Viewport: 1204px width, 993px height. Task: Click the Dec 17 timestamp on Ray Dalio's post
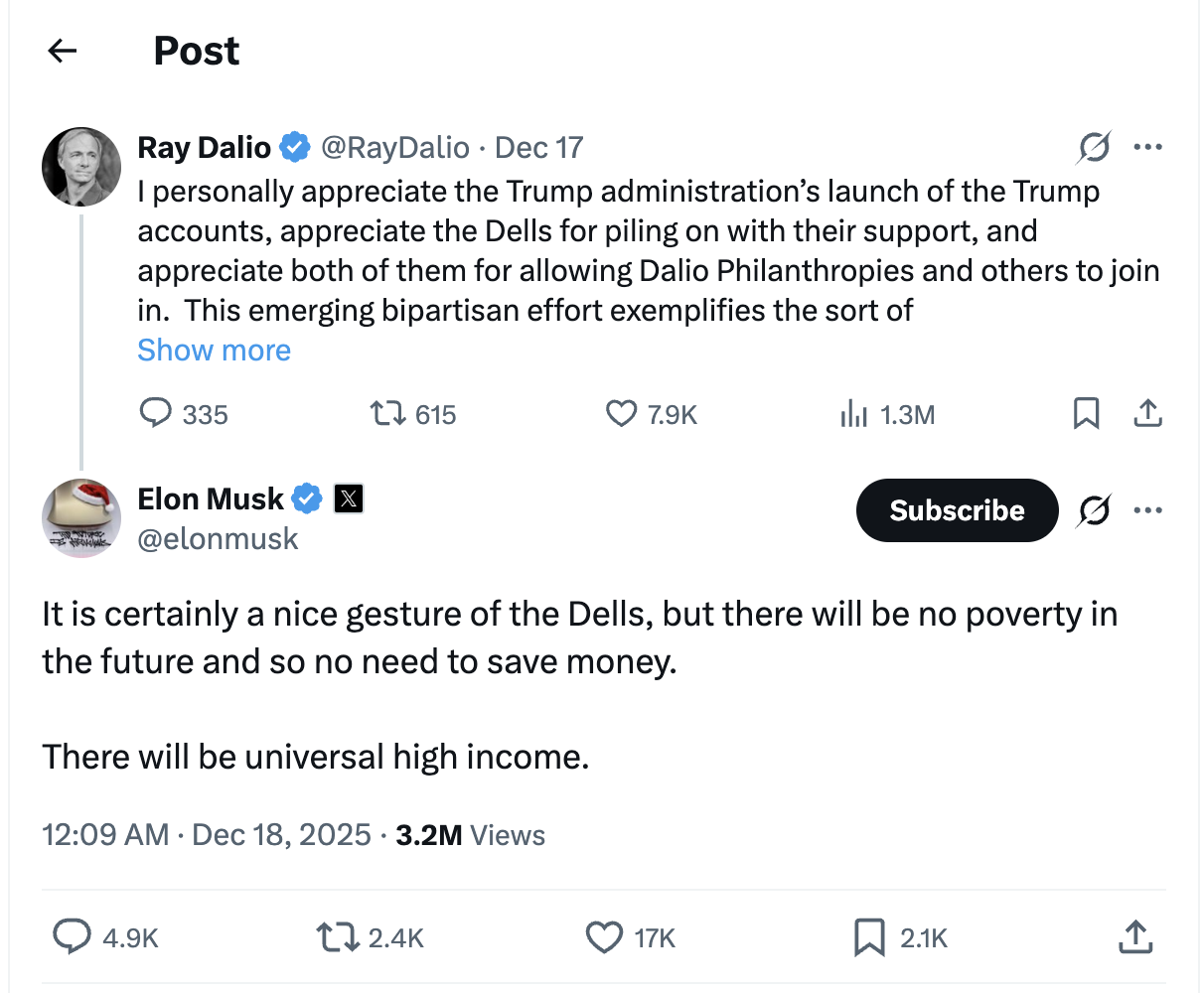(x=537, y=146)
